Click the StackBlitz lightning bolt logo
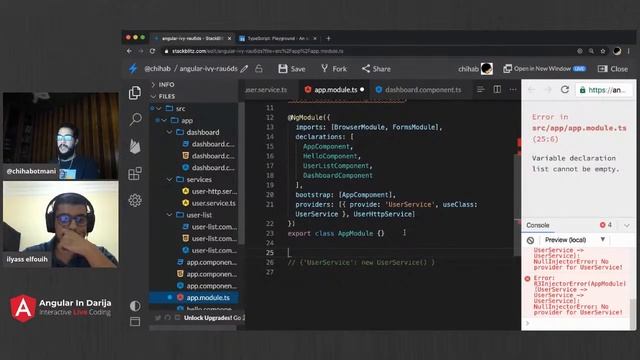This screenshot has width=640, height=360. (x=133, y=69)
